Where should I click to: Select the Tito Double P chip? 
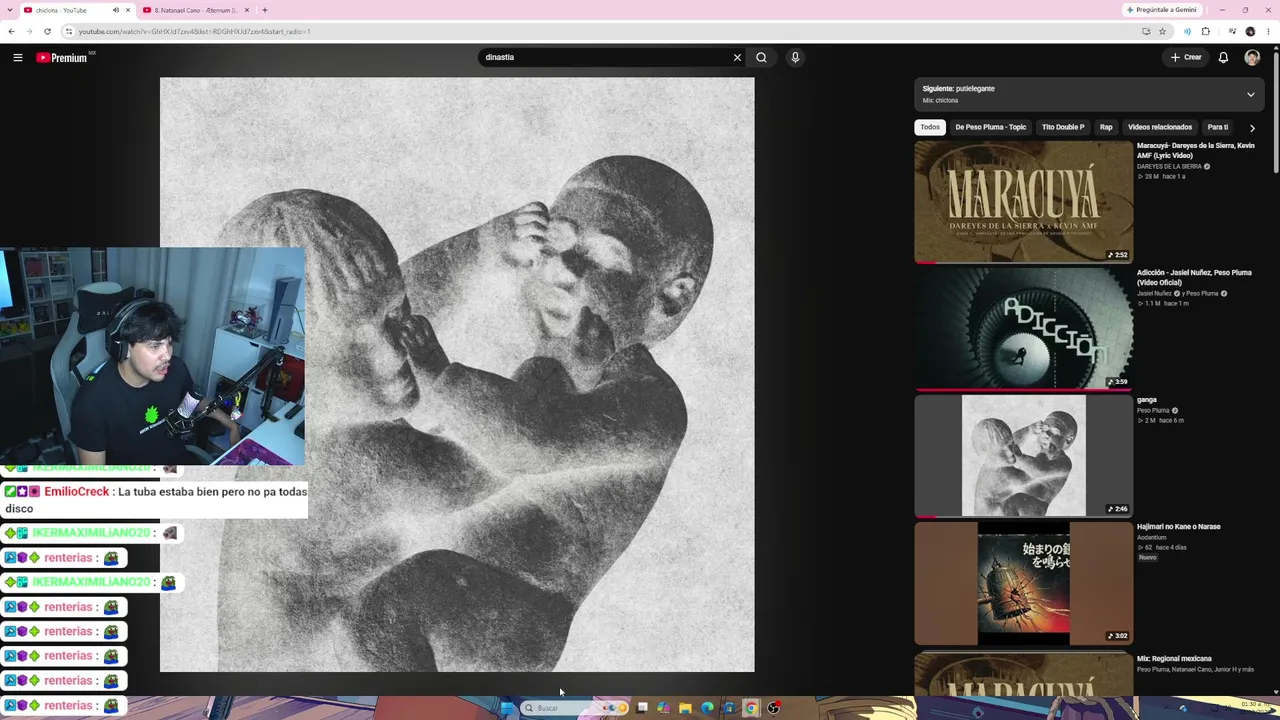pos(1062,127)
